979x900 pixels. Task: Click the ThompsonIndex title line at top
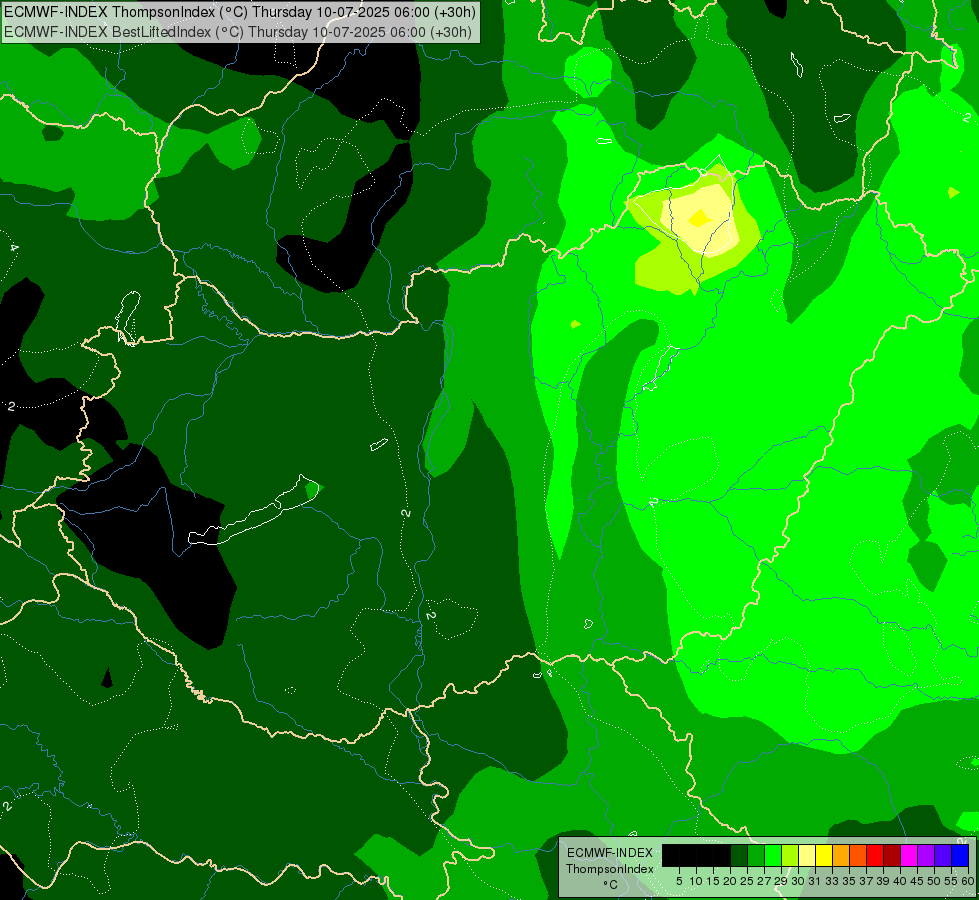point(240,12)
